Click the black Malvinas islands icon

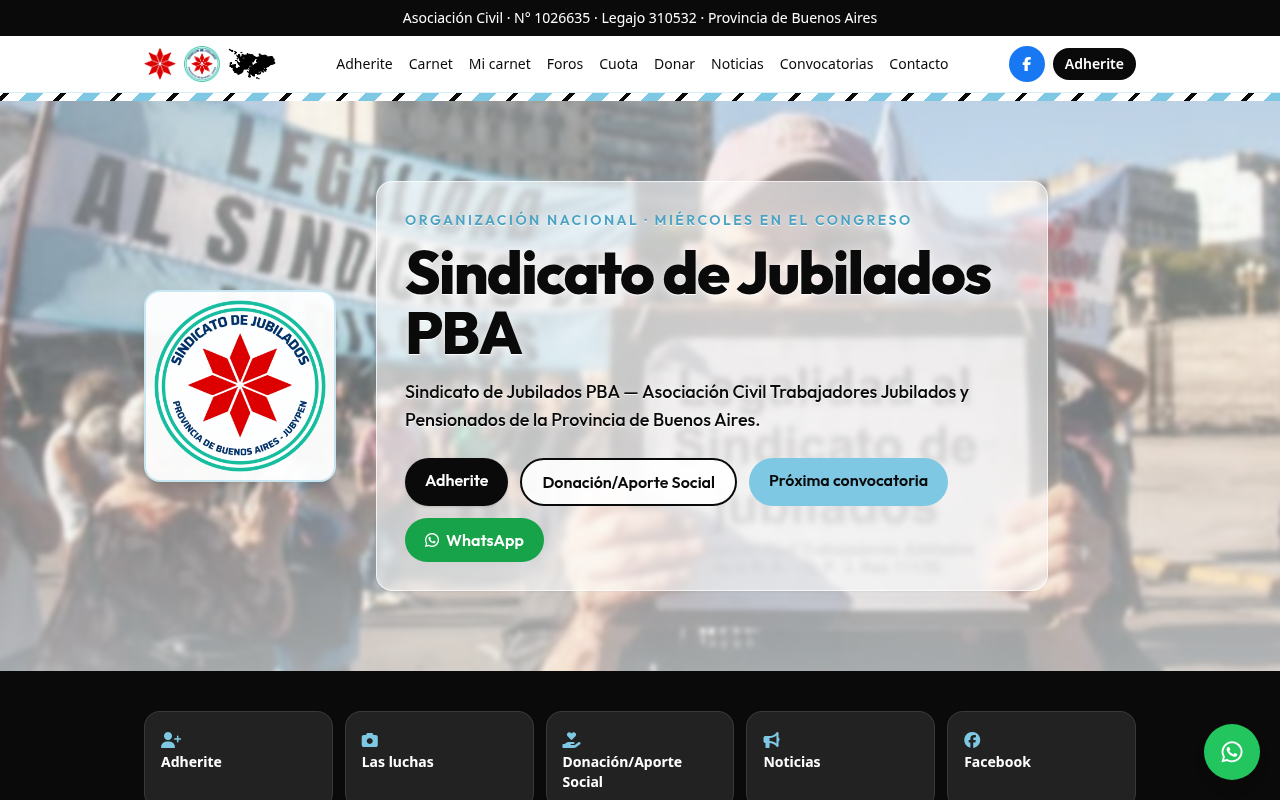(x=252, y=64)
